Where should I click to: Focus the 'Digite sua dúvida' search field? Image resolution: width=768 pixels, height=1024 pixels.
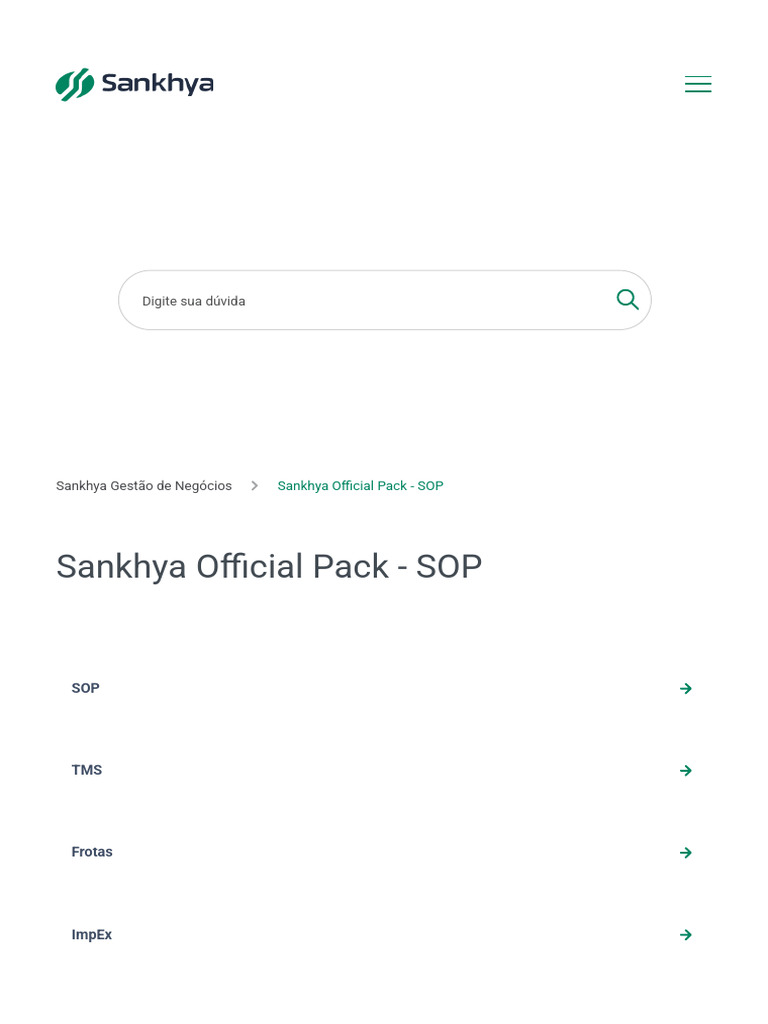pyautogui.click(x=385, y=300)
